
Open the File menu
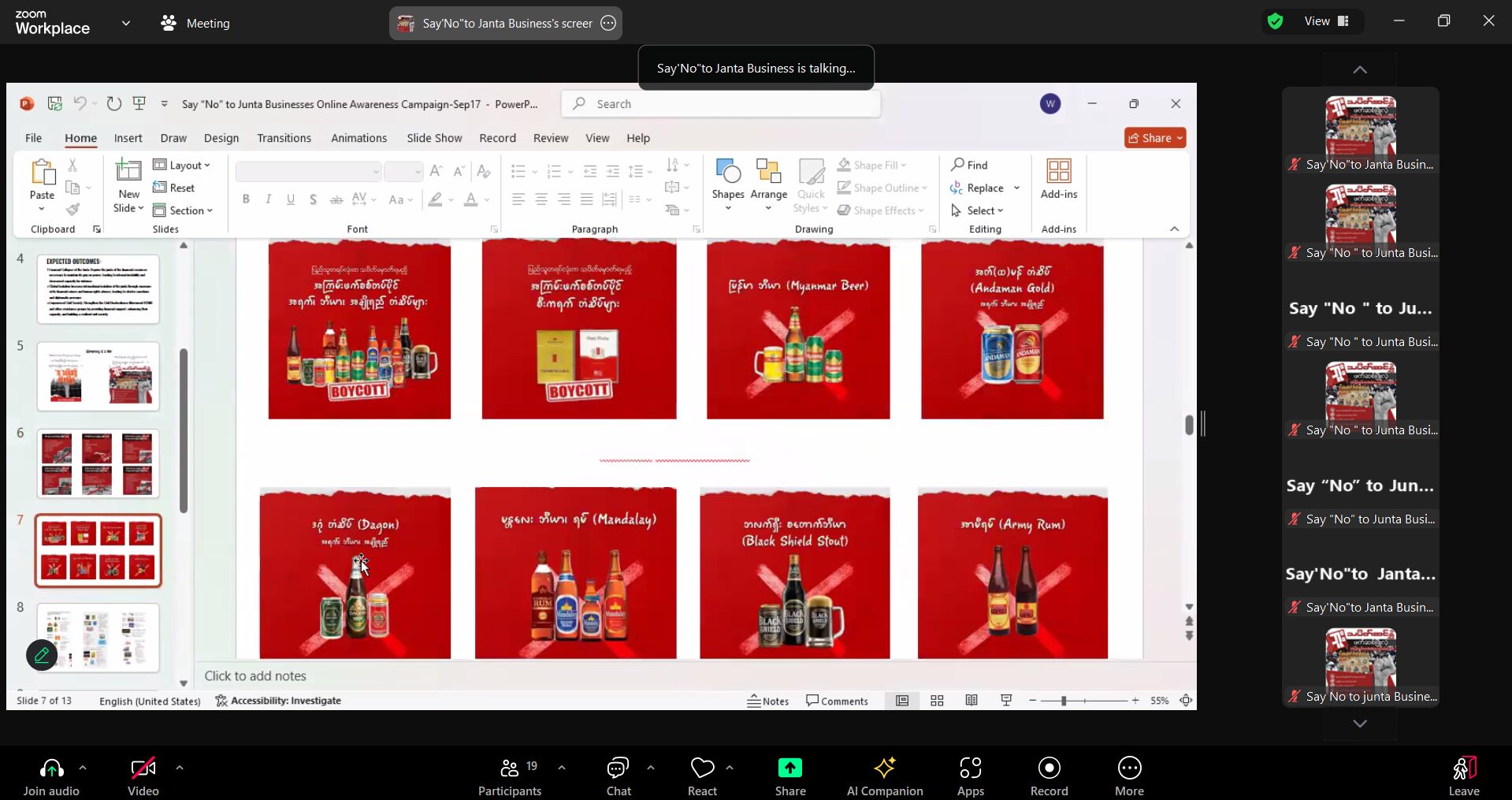tap(33, 138)
